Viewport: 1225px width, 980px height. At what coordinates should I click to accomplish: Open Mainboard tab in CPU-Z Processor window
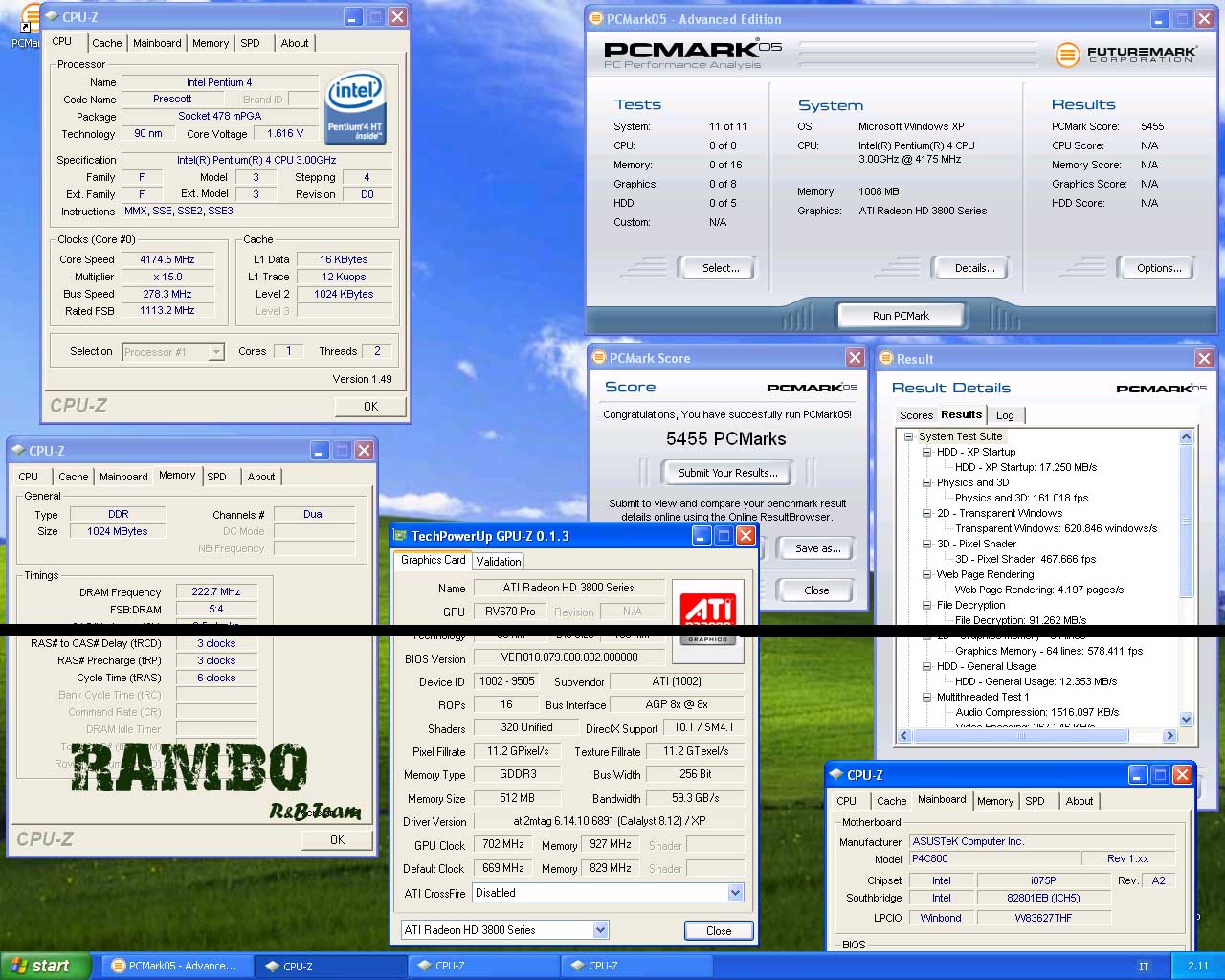(x=157, y=43)
